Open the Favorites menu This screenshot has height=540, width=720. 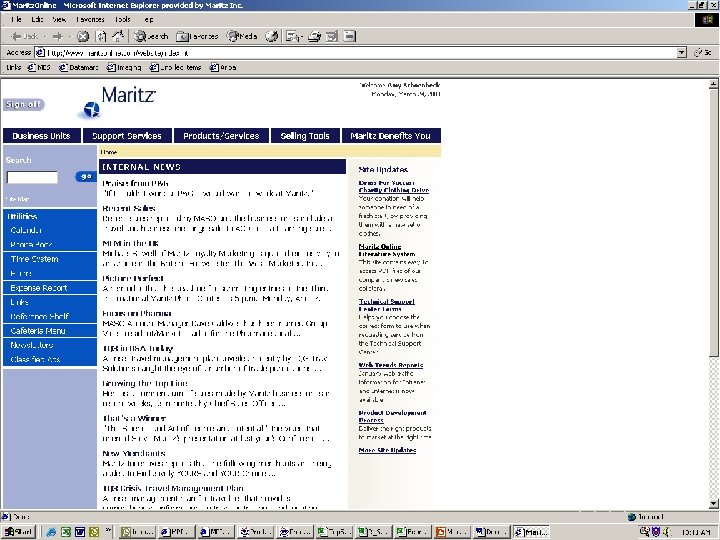tap(90, 19)
